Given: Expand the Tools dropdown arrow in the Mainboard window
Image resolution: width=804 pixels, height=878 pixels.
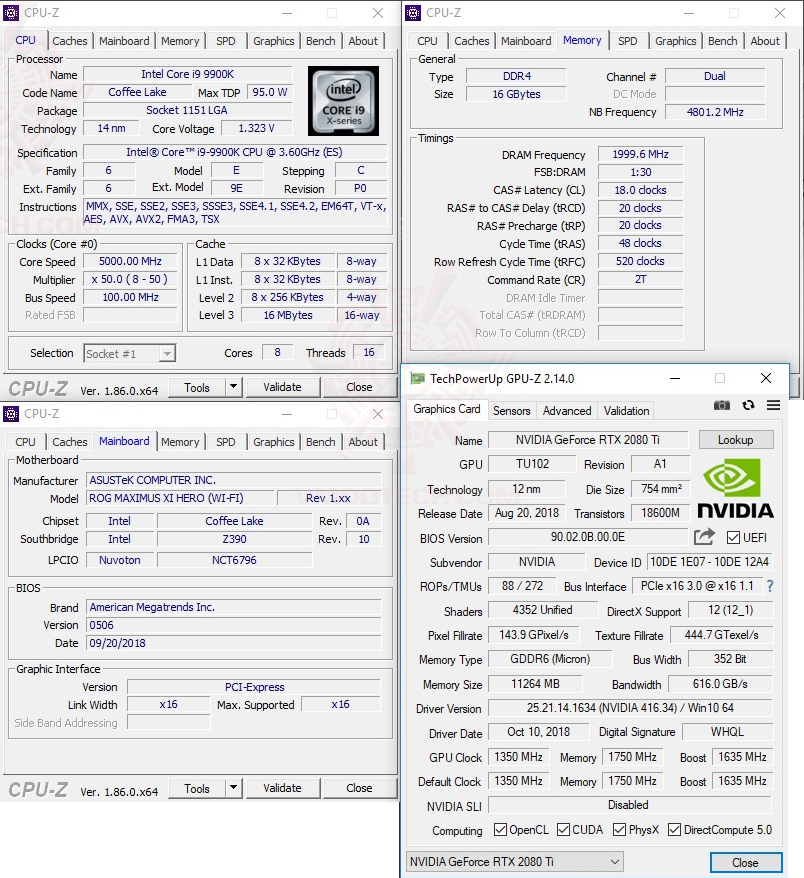Looking at the screenshot, I should pyautogui.click(x=233, y=788).
